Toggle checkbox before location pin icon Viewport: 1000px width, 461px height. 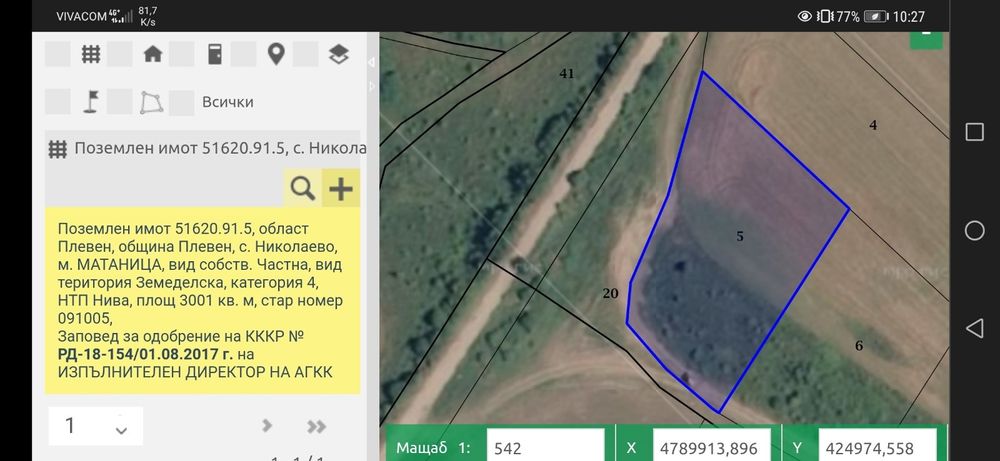(x=244, y=54)
